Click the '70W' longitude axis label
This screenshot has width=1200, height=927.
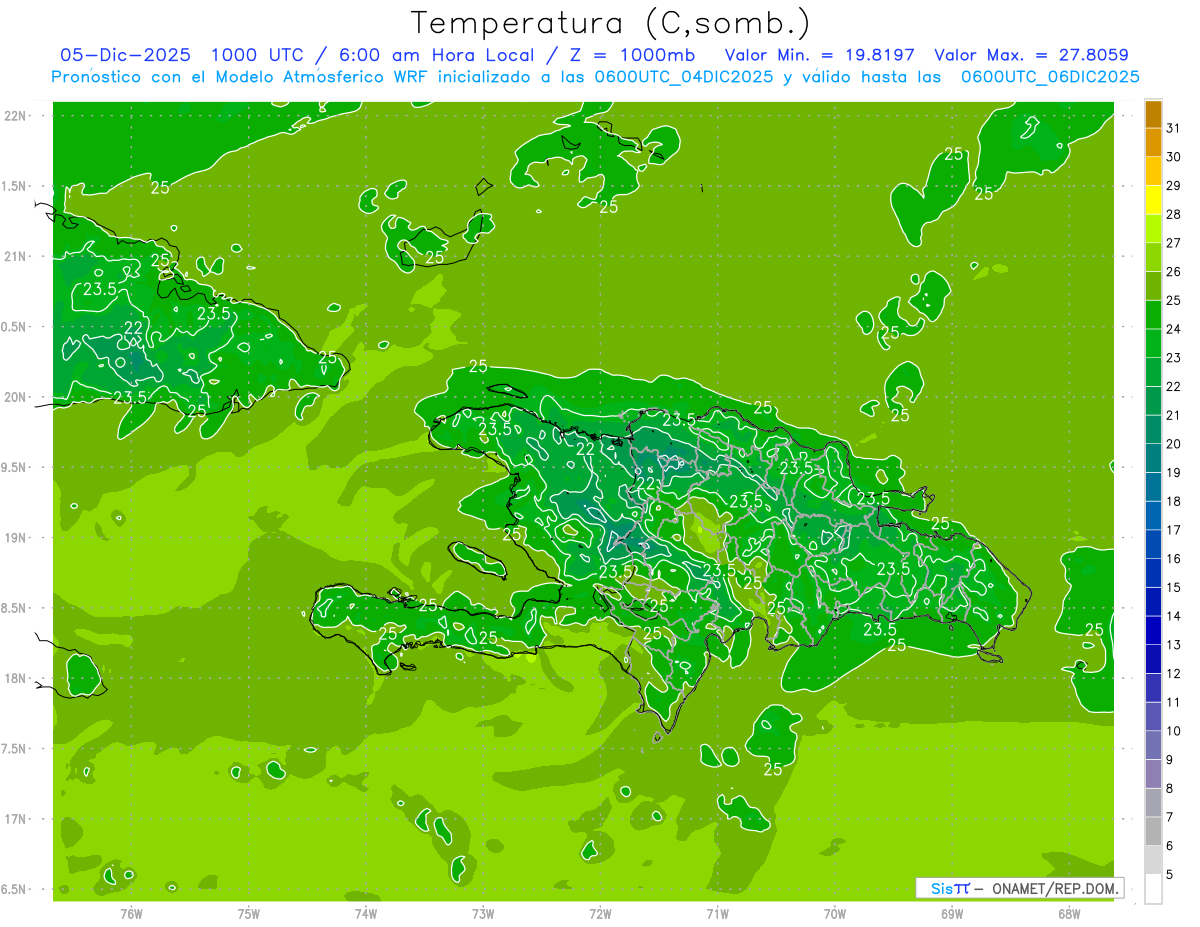[835, 914]
